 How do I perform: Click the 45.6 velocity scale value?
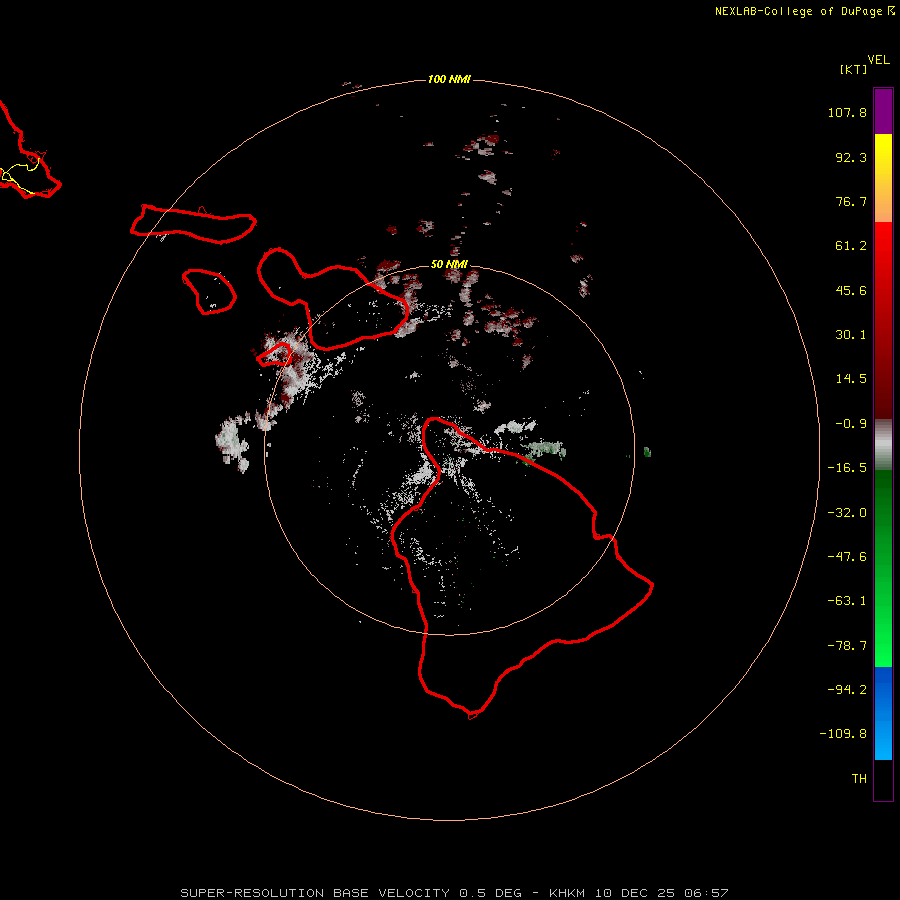[851, 290]
